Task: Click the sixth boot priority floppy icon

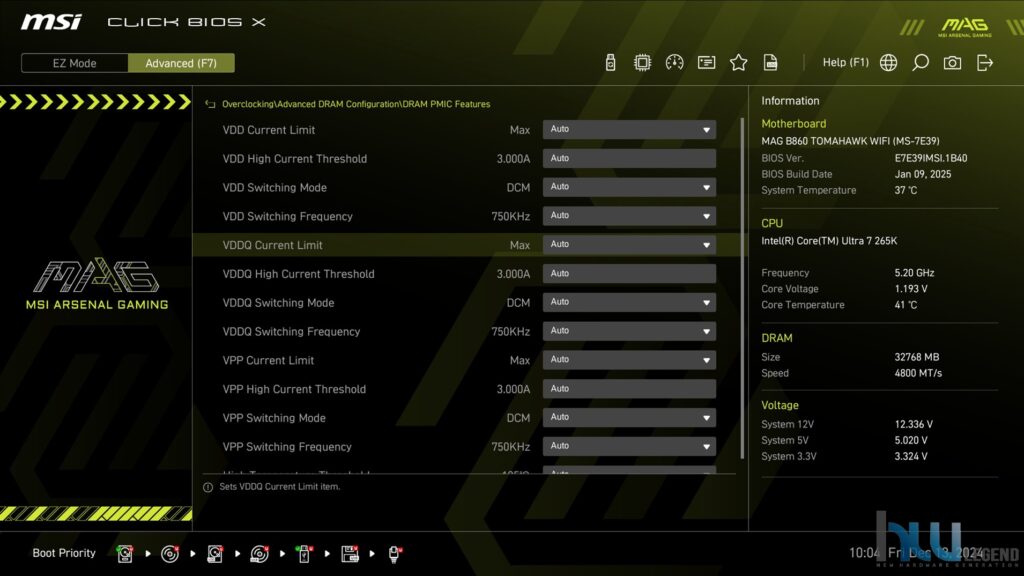Action: pos(349,554)
